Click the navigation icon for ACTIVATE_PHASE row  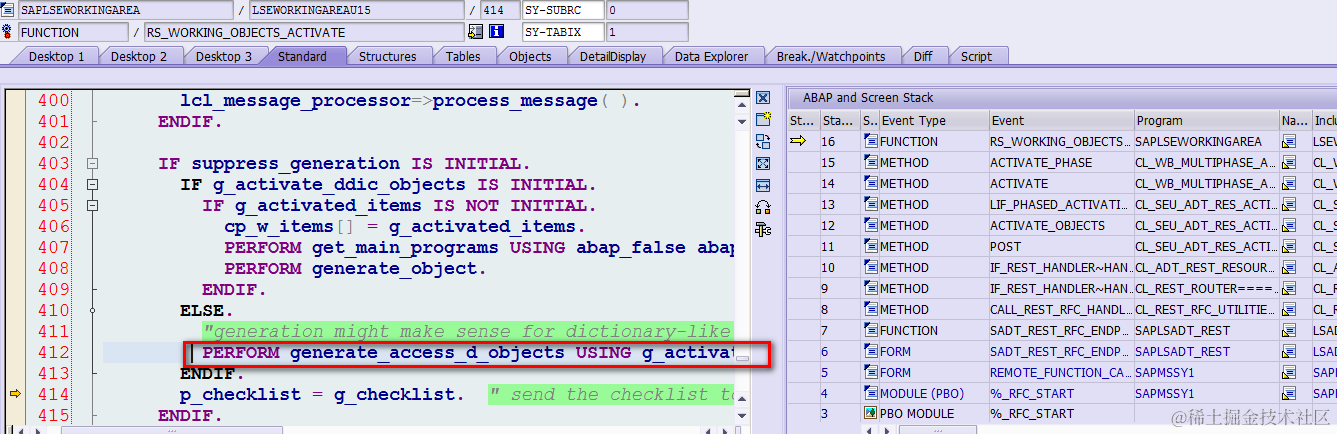tap(1289, 162)
